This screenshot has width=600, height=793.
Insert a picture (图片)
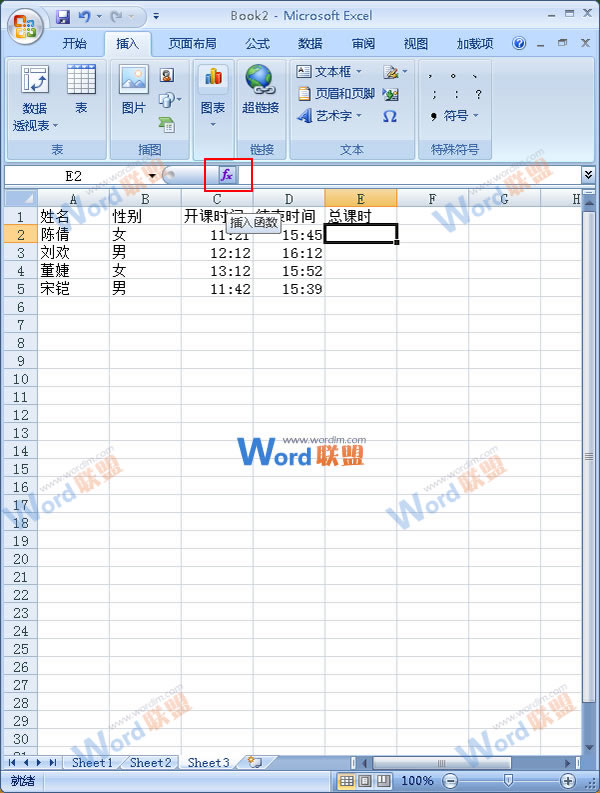click(x=133, y=90)
